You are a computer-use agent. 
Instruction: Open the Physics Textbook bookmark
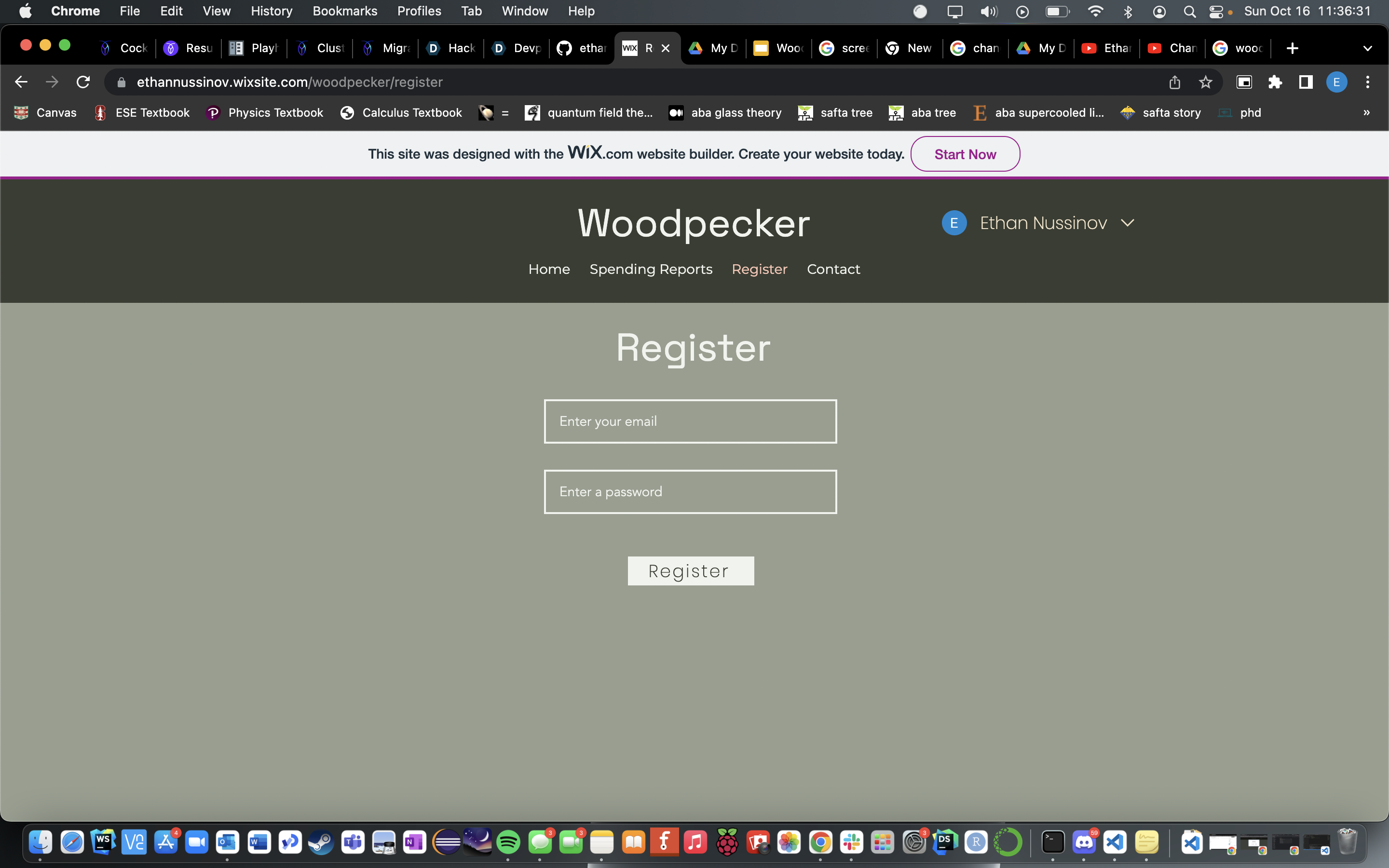click(265, 112)
